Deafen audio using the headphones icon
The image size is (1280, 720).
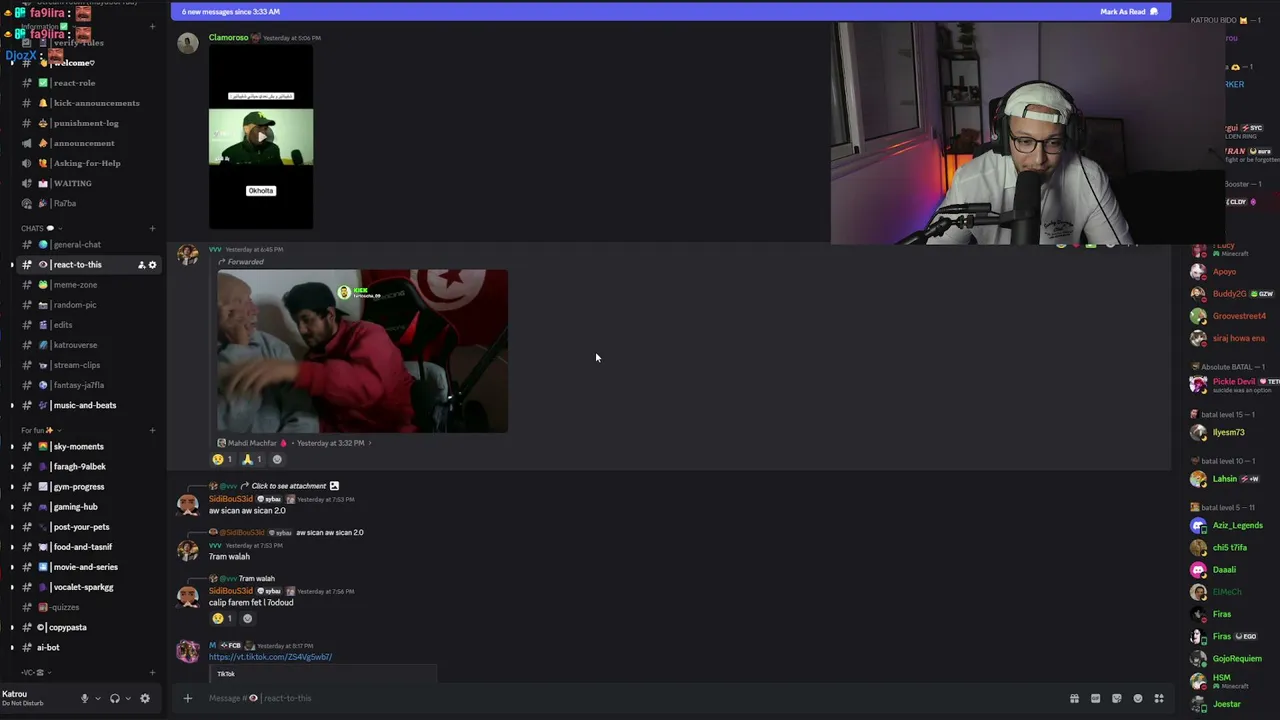point(115,698)
